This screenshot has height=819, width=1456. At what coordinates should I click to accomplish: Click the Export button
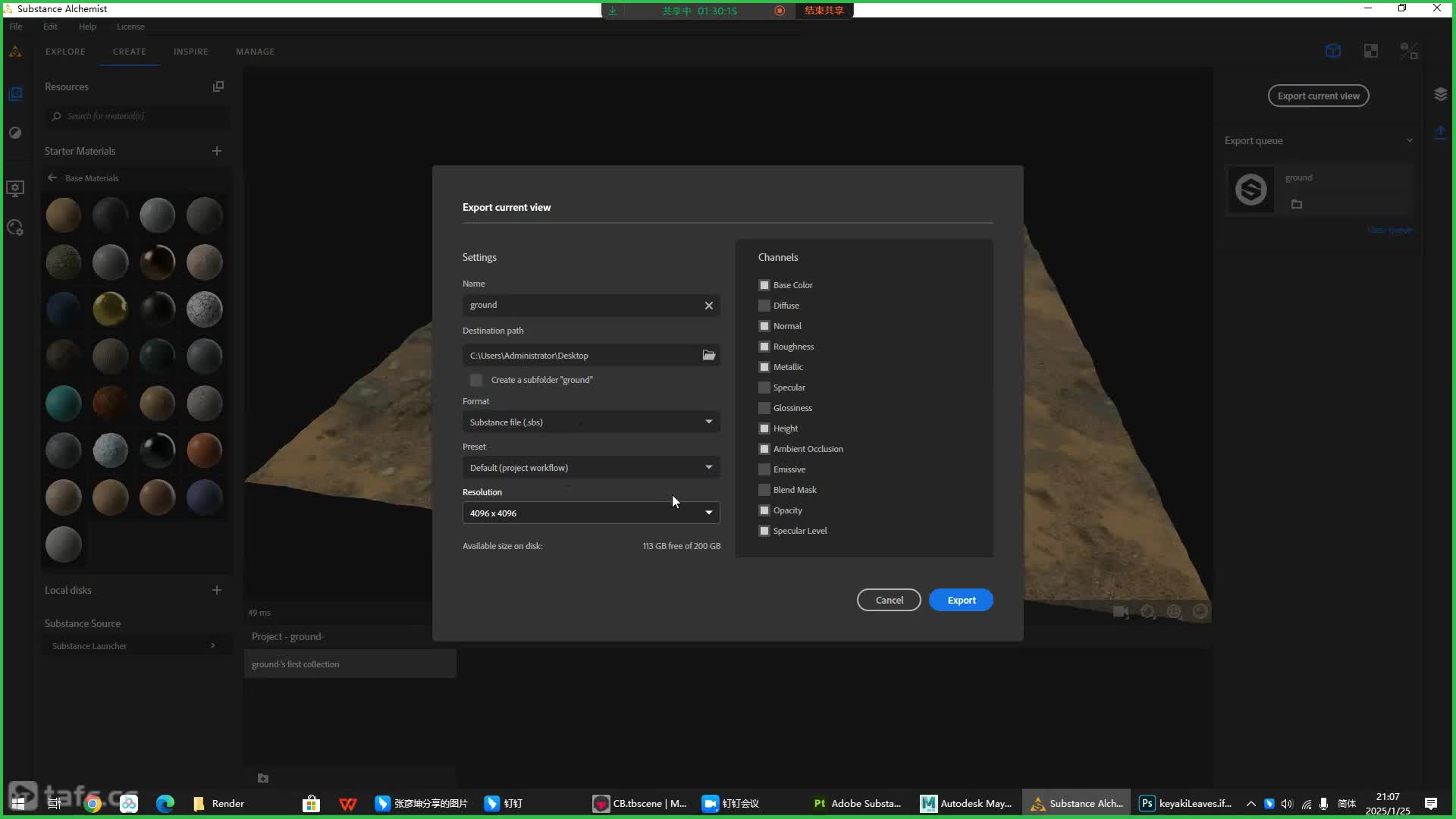(x=962, y=601)
